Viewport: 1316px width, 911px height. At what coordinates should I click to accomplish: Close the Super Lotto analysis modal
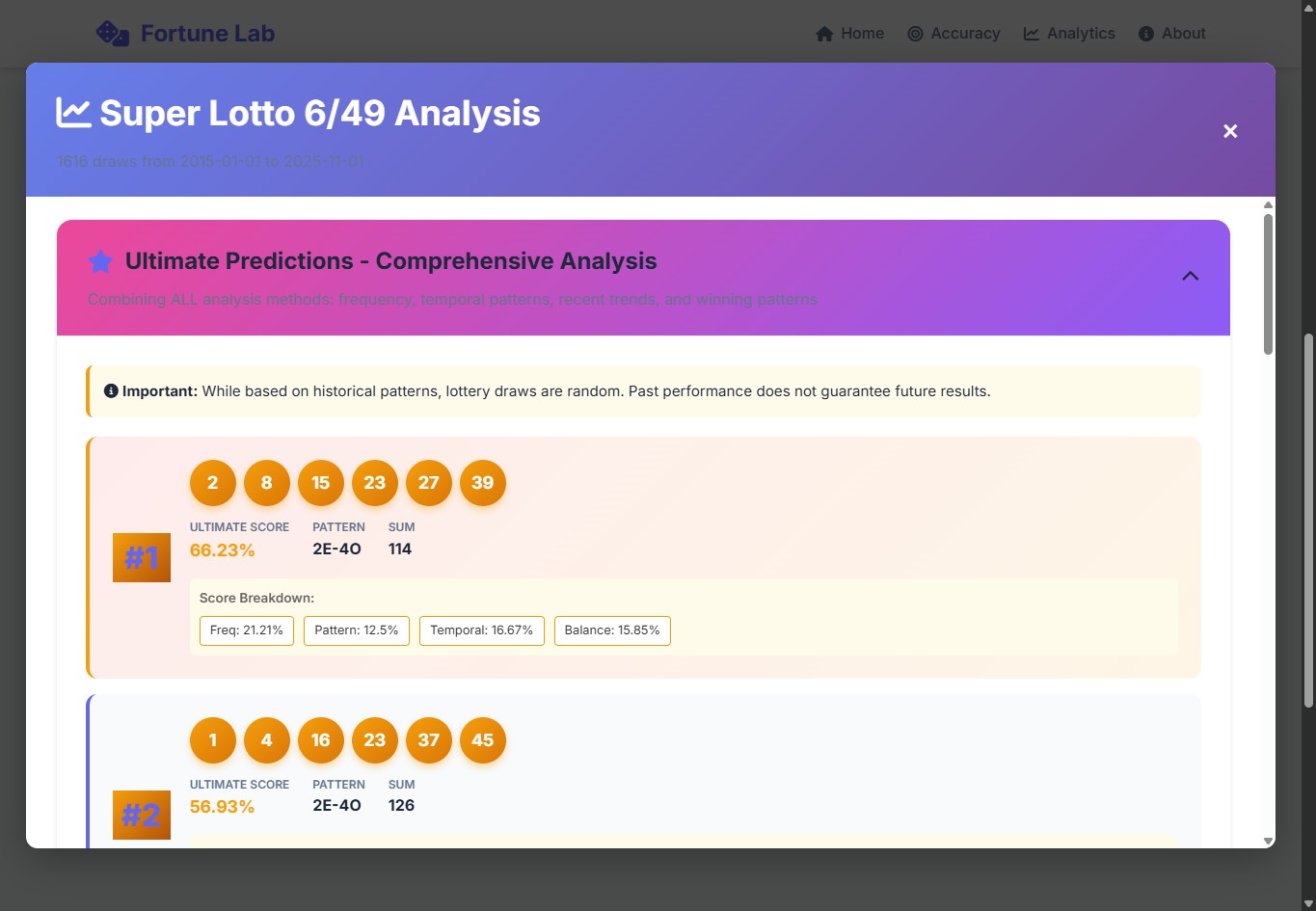coord(1230,131)
